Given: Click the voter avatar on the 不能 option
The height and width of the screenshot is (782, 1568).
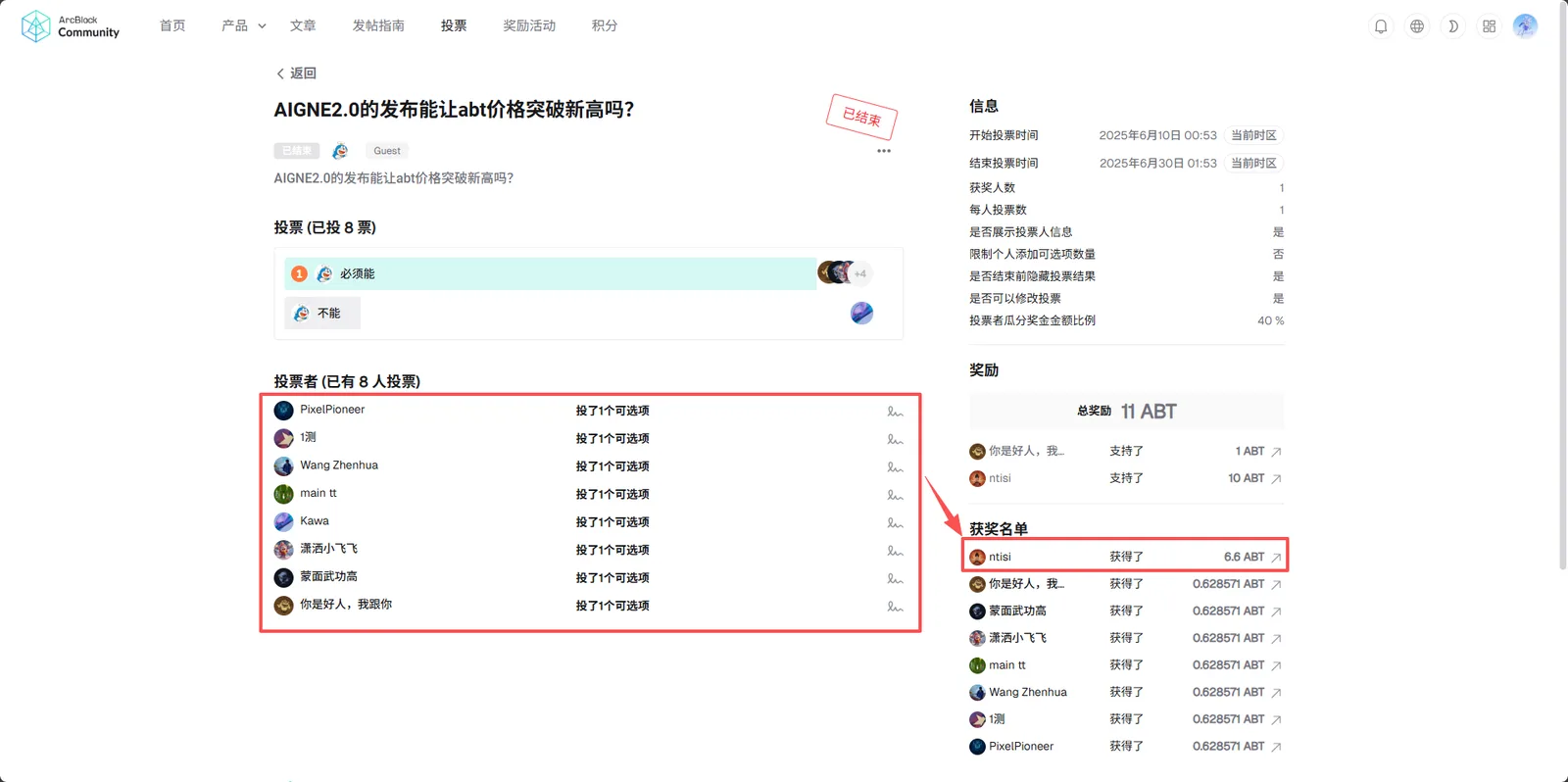Looking at the screenshot, I should tap(861, 314).
